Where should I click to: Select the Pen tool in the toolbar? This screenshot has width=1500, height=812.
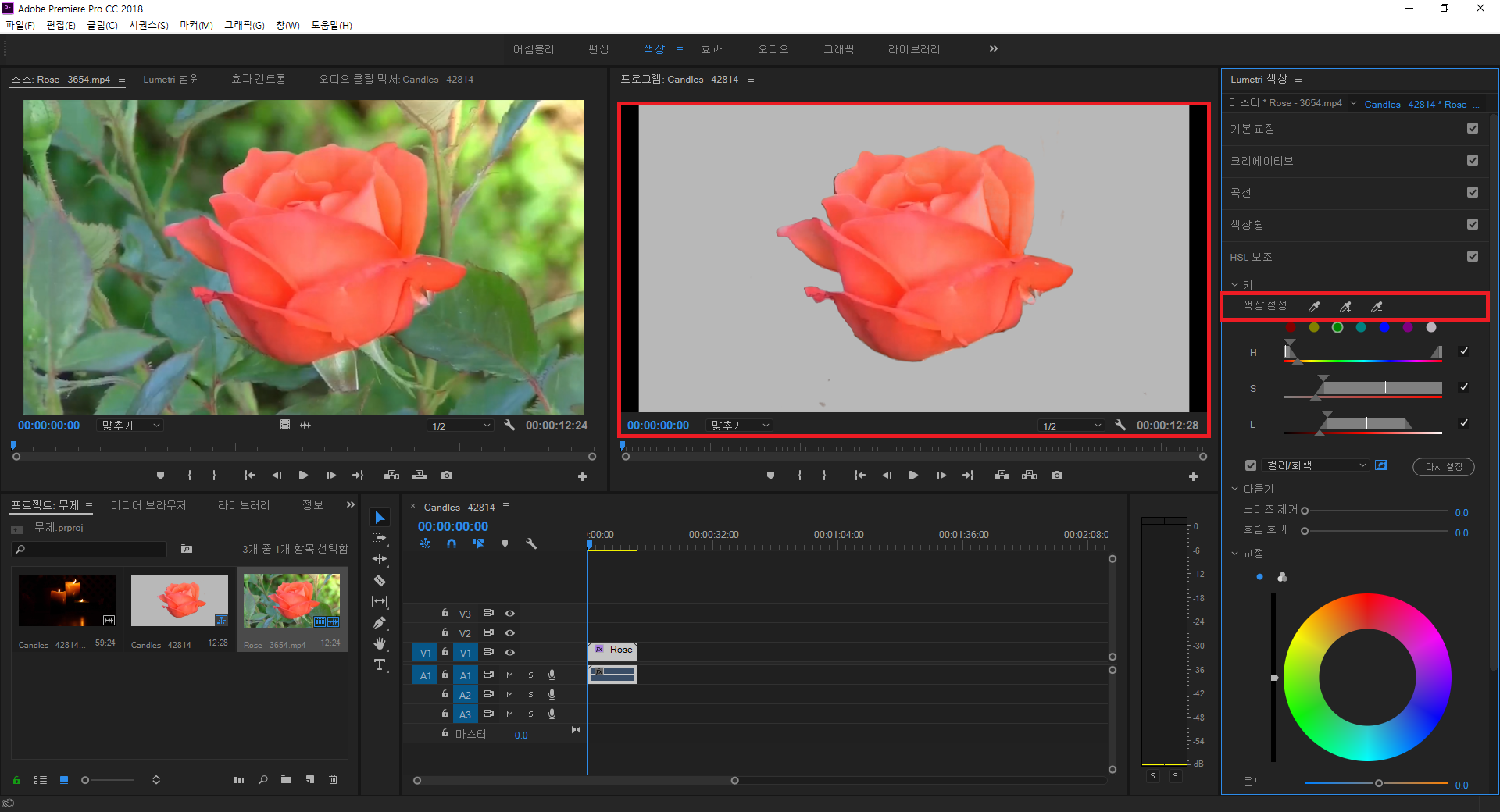click(x=380, y=622)
